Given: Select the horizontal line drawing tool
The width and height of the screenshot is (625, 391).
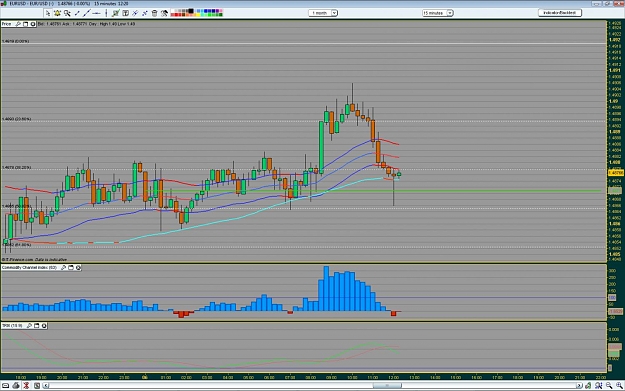Looking at the screenshot, I should 96,13.
